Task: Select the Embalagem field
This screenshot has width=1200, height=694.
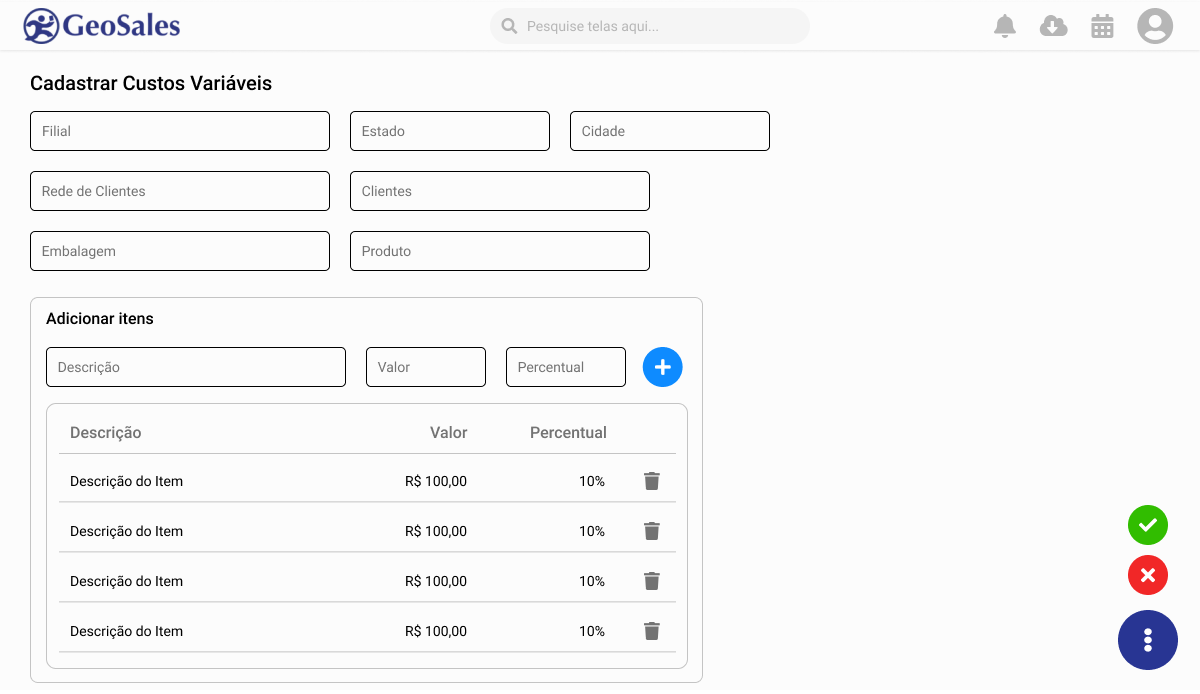Action: pyautogui.click(x=180, y=251)
